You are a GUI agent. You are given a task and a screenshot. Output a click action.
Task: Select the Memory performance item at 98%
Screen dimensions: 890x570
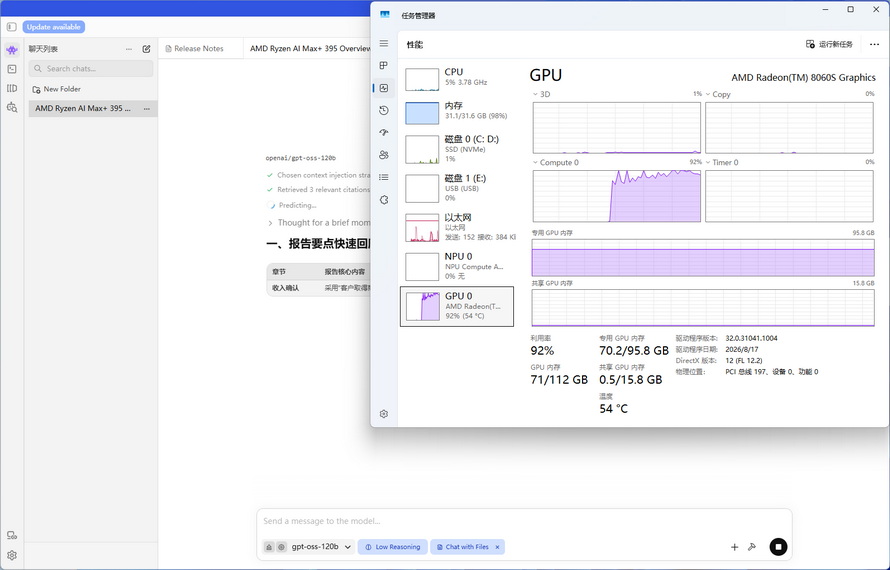coord(457,112)
